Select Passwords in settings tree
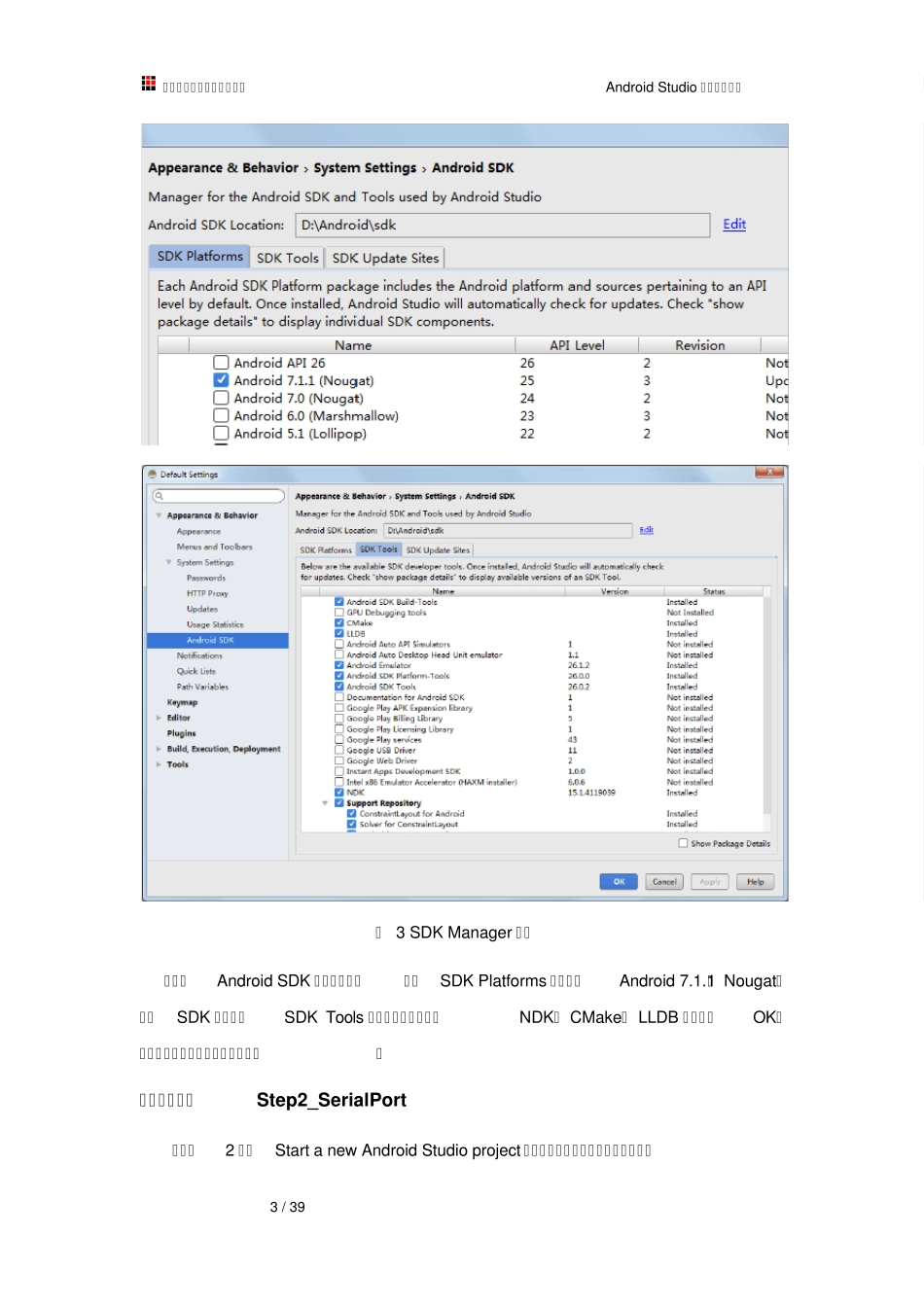Screen dimensions: 924x1307 click(x=206, y=578)
